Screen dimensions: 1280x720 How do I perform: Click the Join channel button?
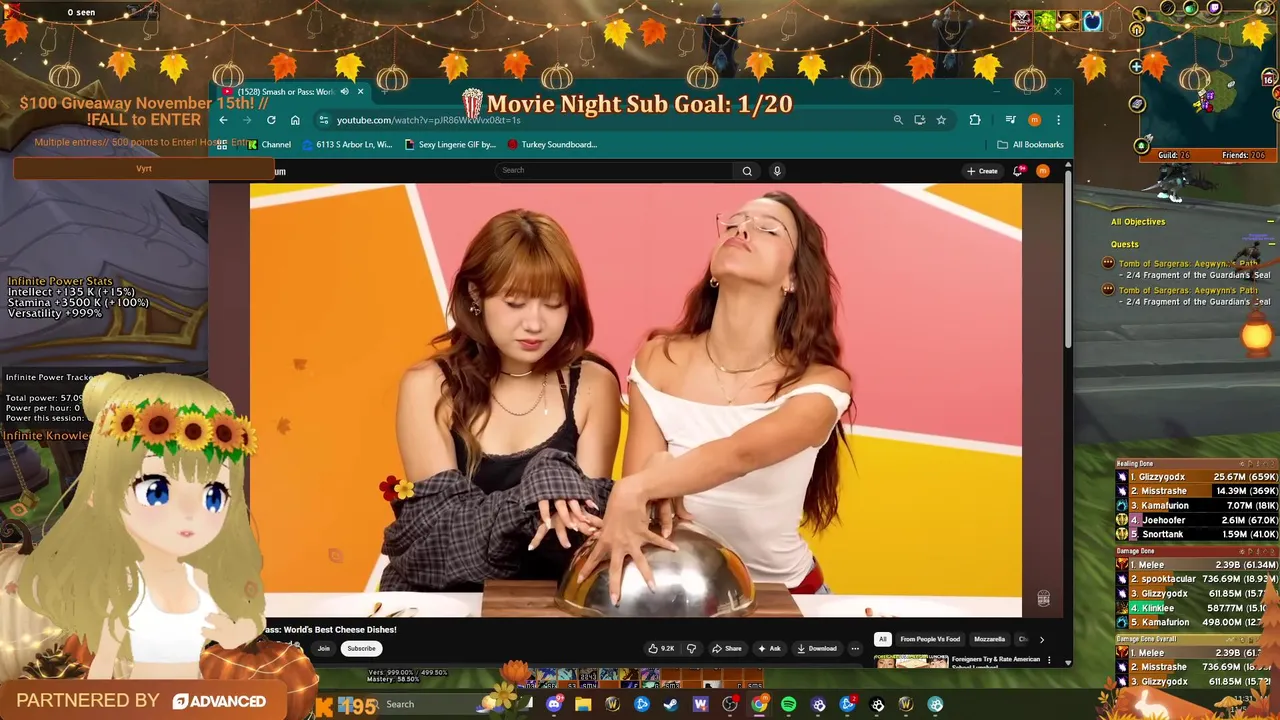click(323, 648)
